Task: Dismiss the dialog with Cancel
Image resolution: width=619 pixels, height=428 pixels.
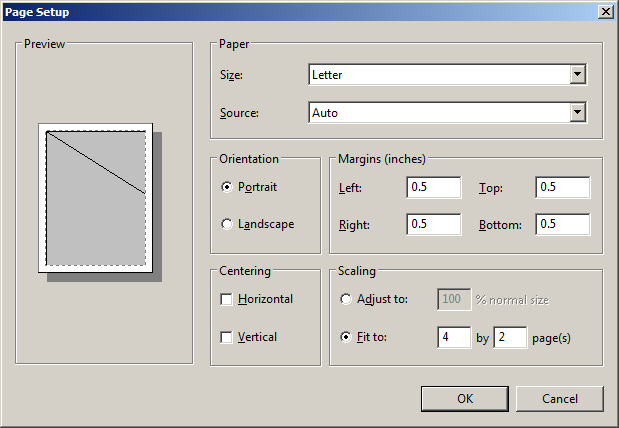Action: click(x=560, y=399)
